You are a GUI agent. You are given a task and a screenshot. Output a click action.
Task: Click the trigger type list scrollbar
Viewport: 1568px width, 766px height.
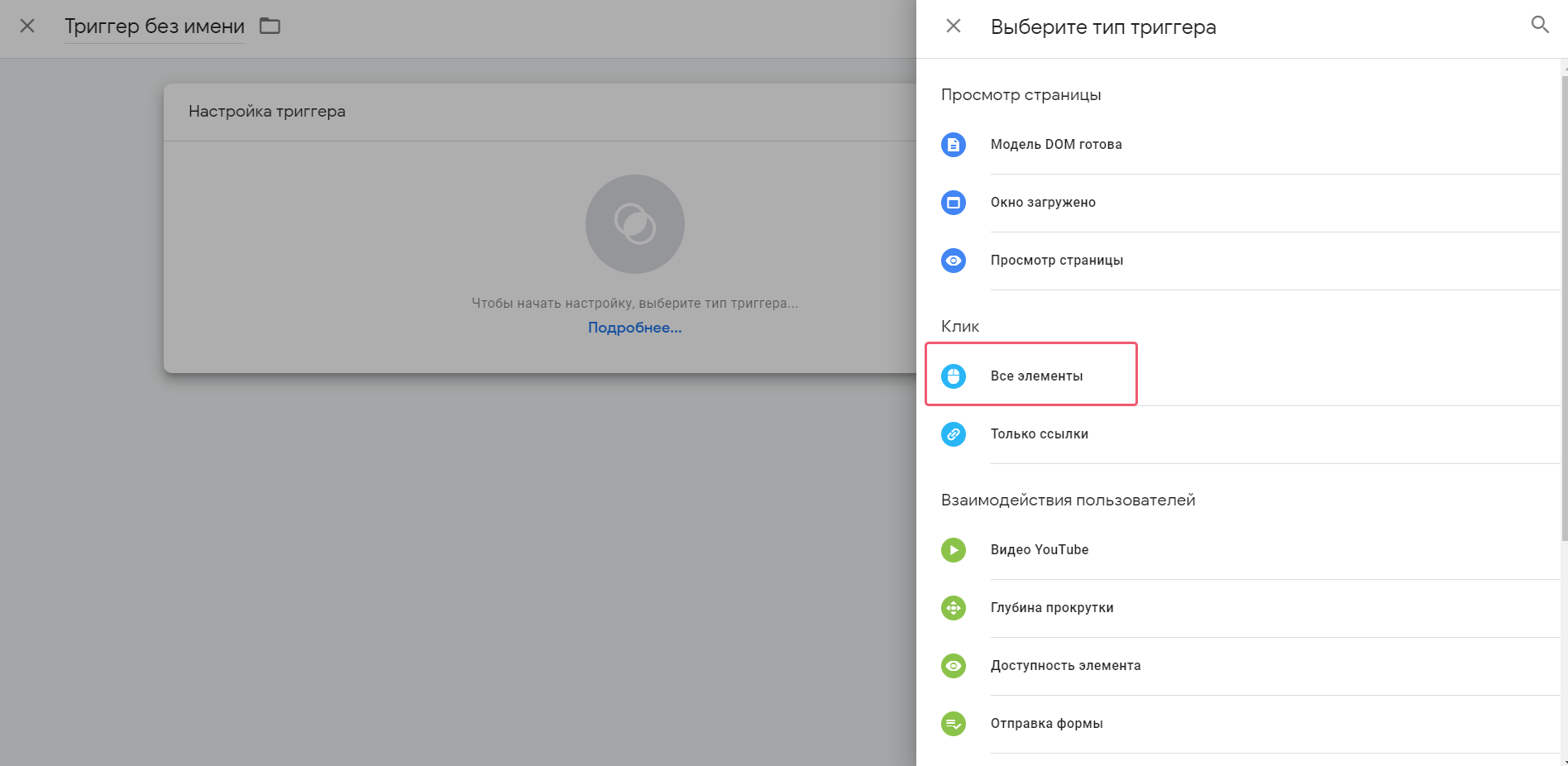1563,306
